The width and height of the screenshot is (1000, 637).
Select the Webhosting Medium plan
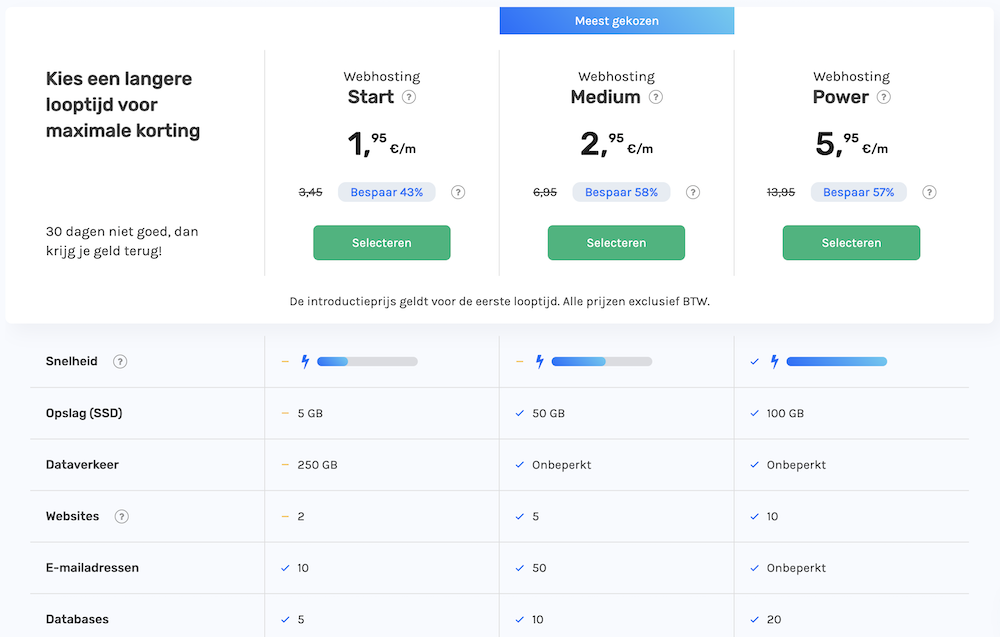tap(616, 243)
